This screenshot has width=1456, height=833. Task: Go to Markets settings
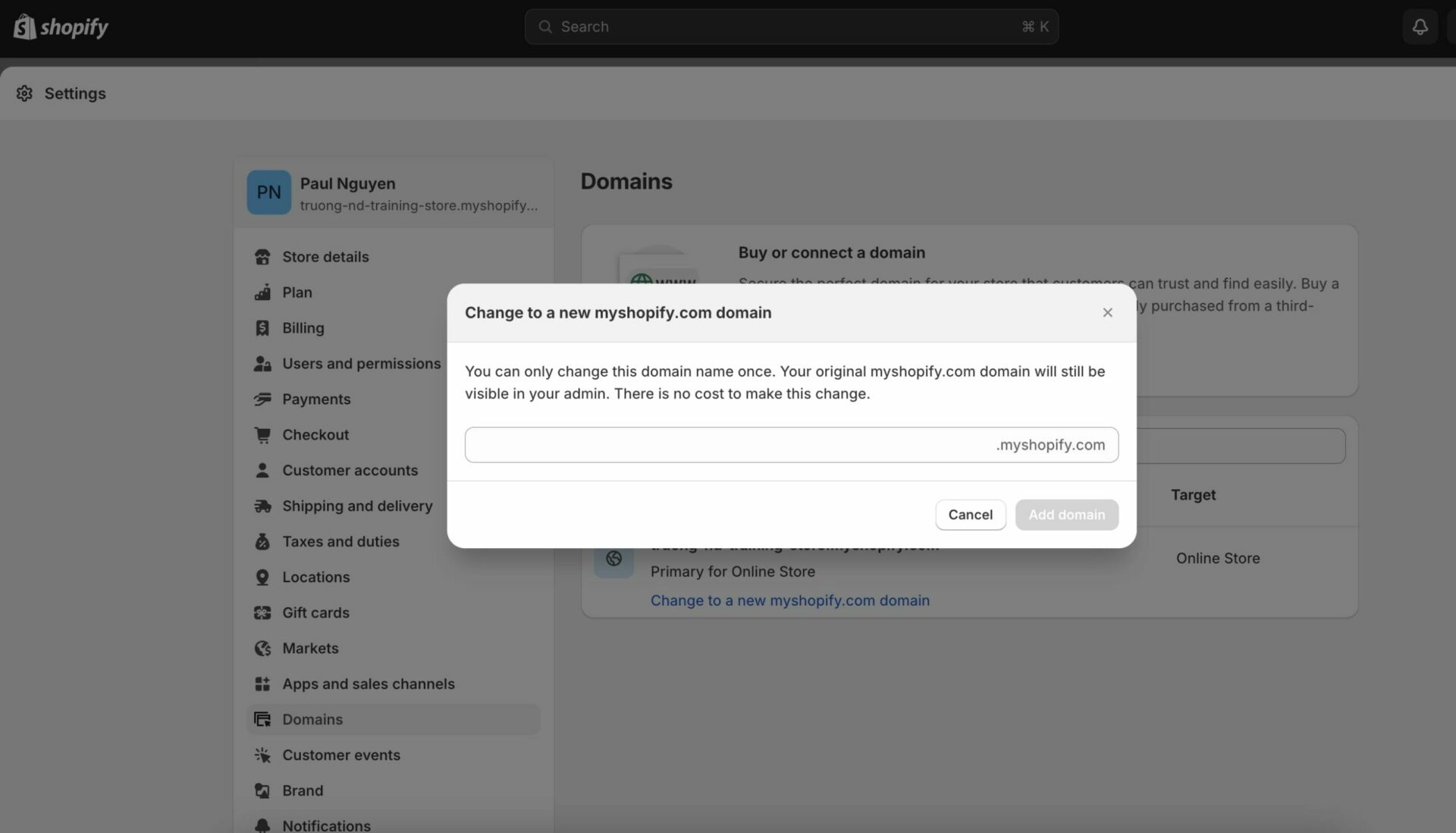(394, 649)
